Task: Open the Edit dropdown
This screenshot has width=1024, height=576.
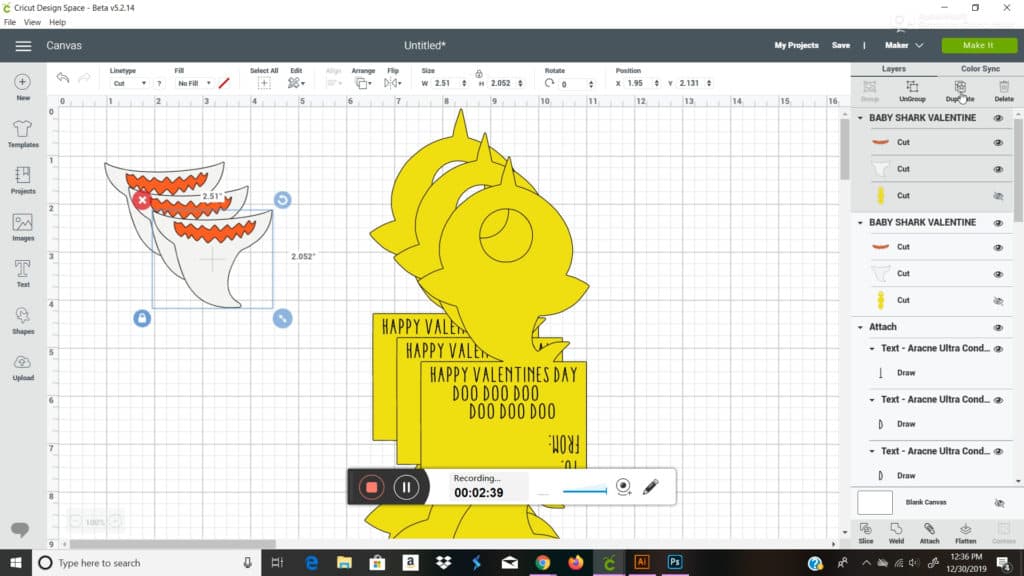Action: point(296,83)
